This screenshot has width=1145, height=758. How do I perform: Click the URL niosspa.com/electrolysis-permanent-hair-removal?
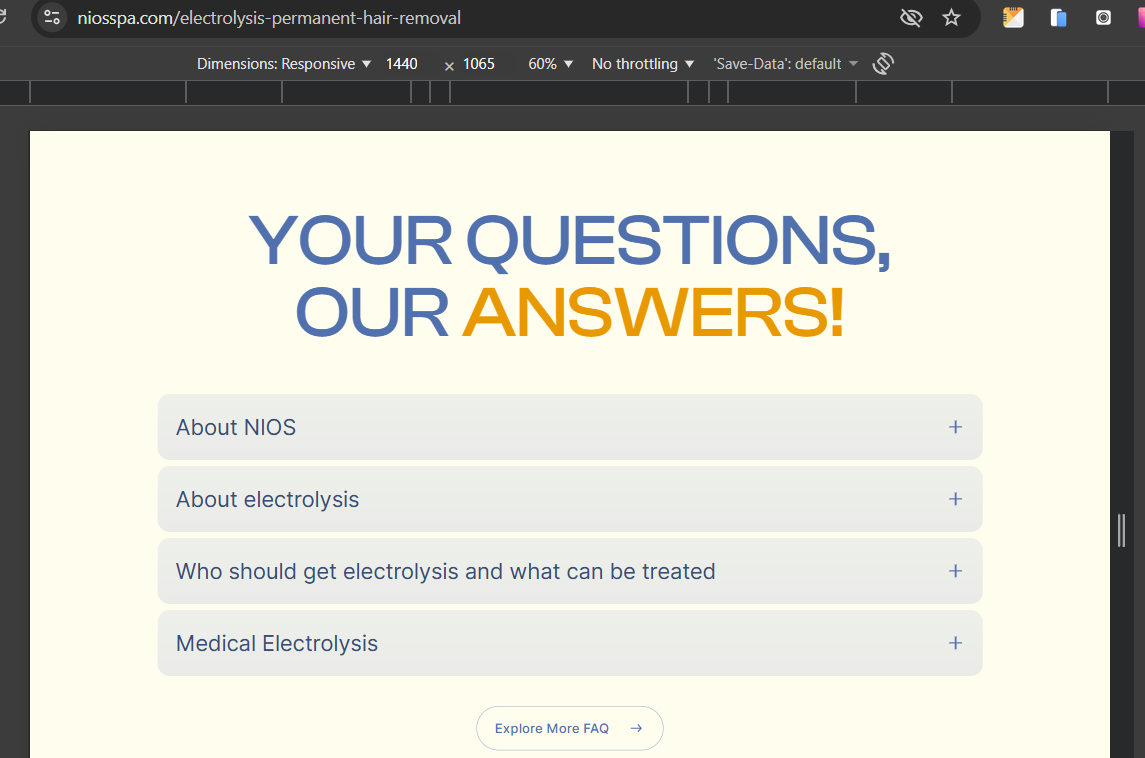click(x=269, y=18)
